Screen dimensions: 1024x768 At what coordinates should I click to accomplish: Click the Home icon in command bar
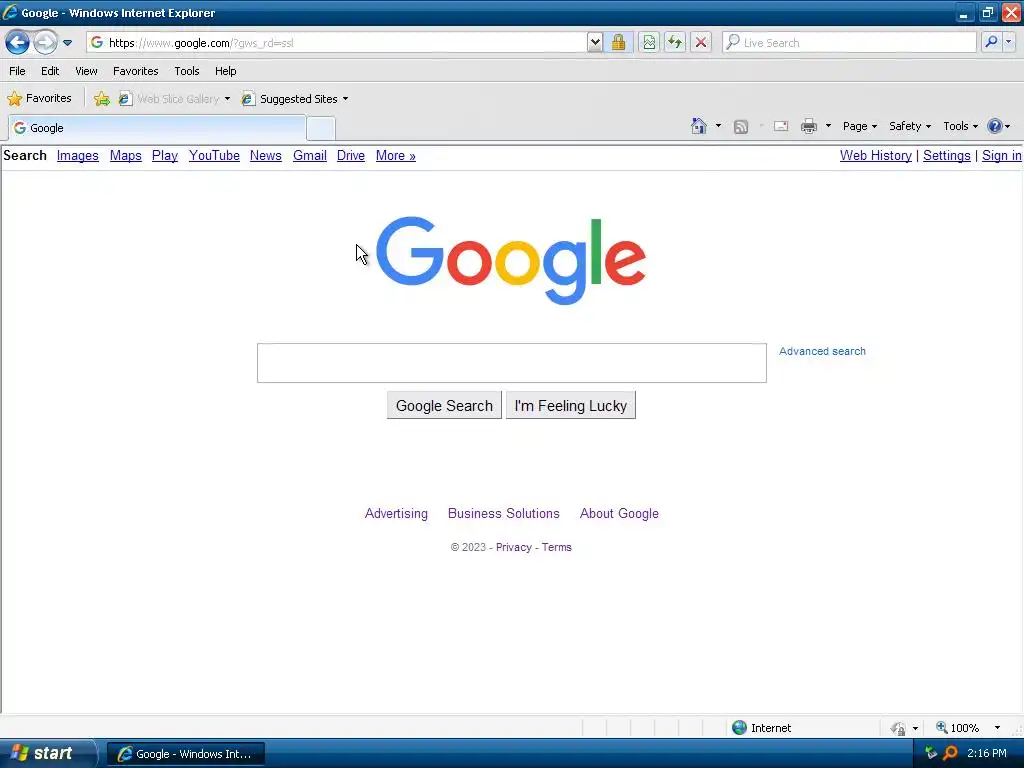(699, 126)
